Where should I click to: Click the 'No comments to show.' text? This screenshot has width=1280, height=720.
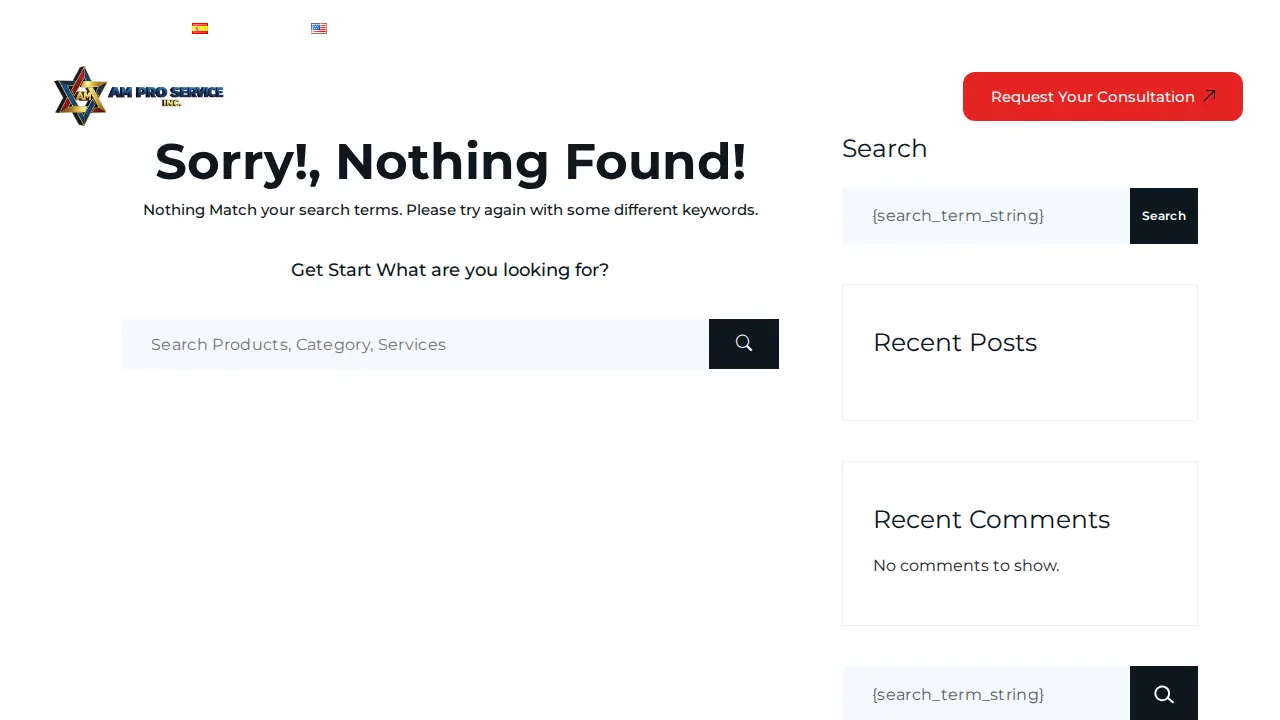966,566
